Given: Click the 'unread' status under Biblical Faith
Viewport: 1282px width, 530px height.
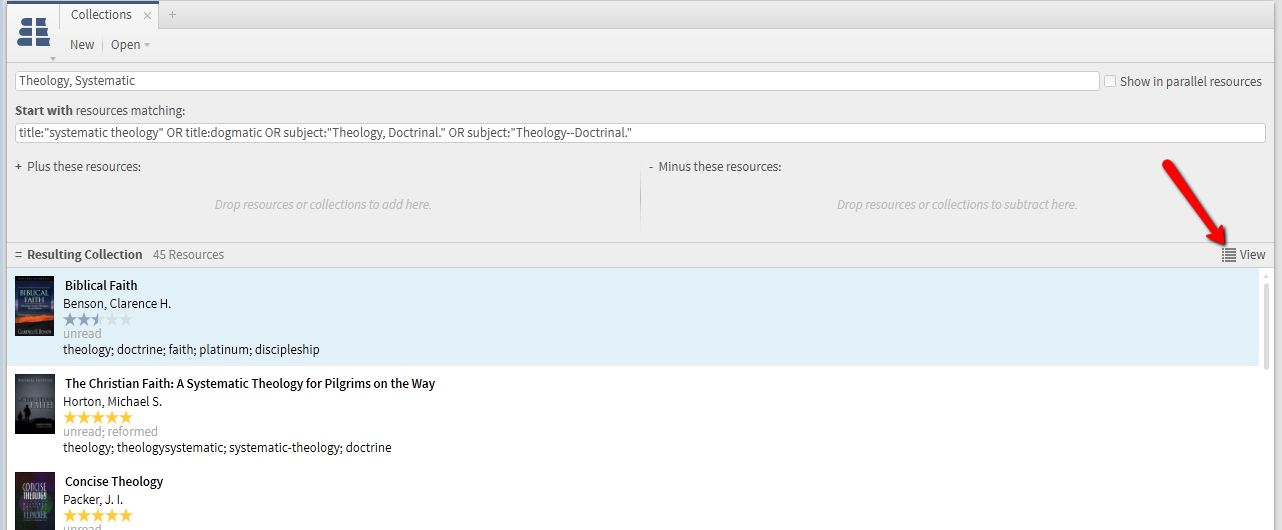Looking at the screenshot, I should [x=82, y=334].
